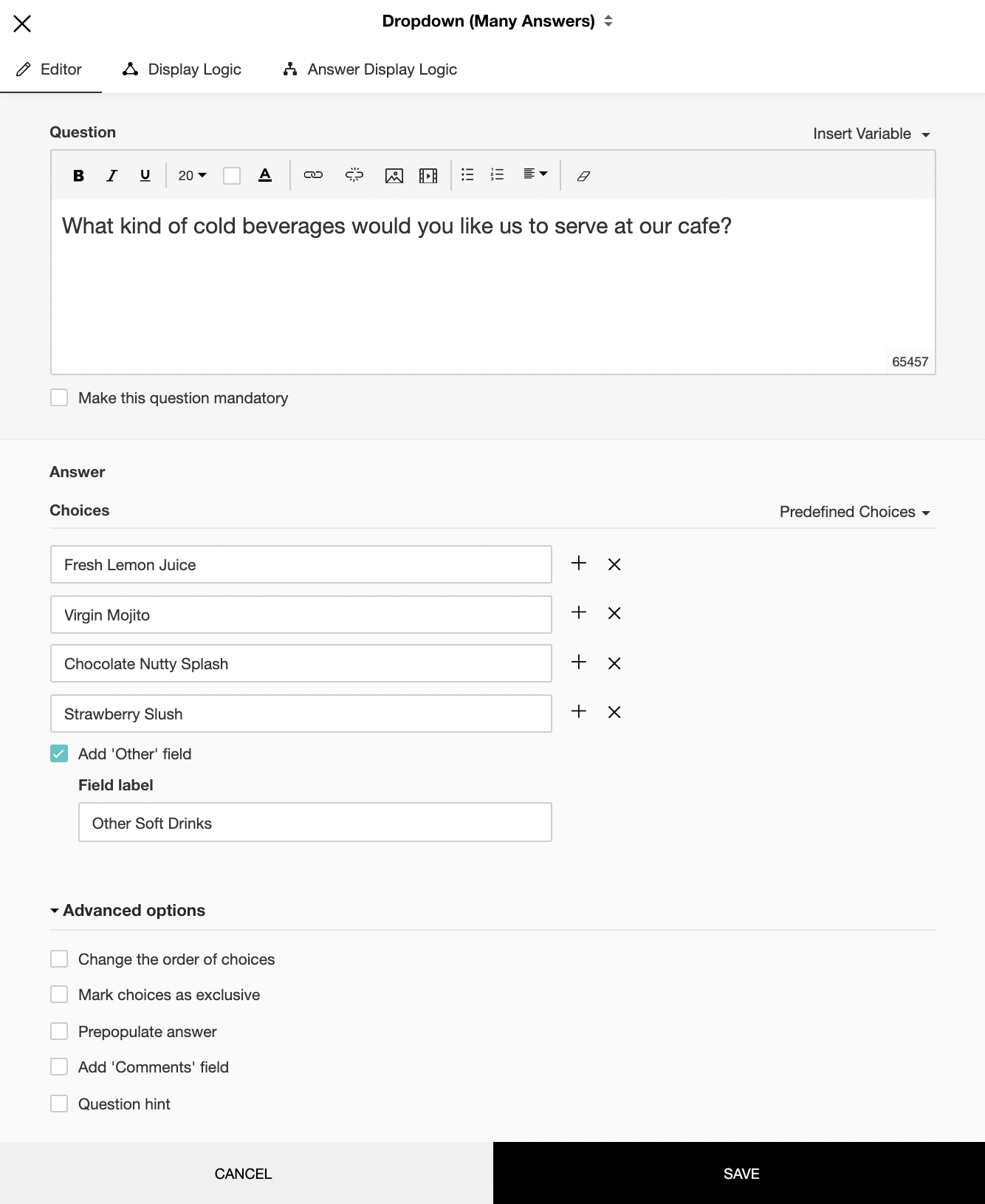Insert an image into the question
The image size is (985, 1204).
click(394, 175)
